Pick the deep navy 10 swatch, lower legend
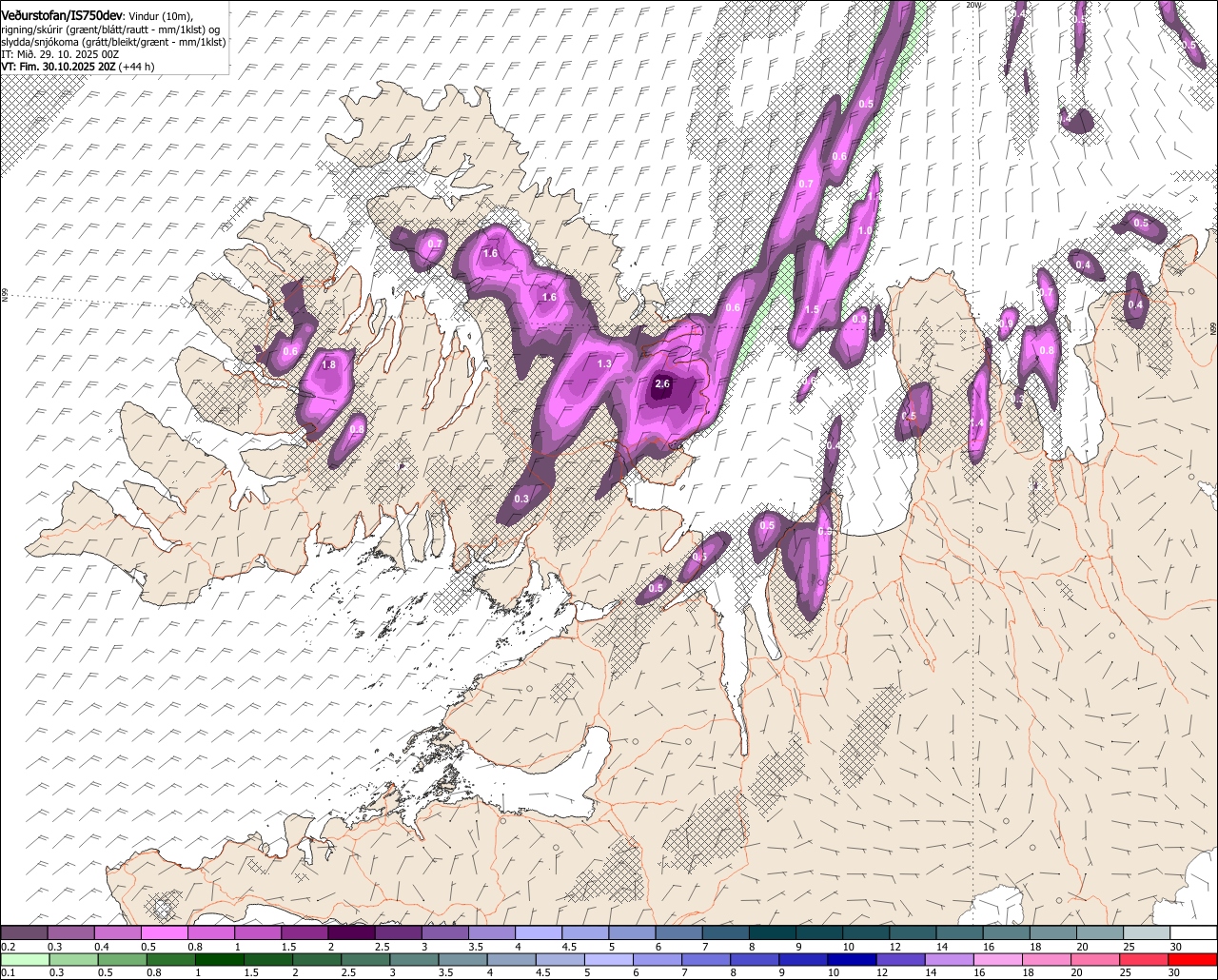Image resolution: width=1218 pixels, height=980 pixels. [x=852, y=959]
